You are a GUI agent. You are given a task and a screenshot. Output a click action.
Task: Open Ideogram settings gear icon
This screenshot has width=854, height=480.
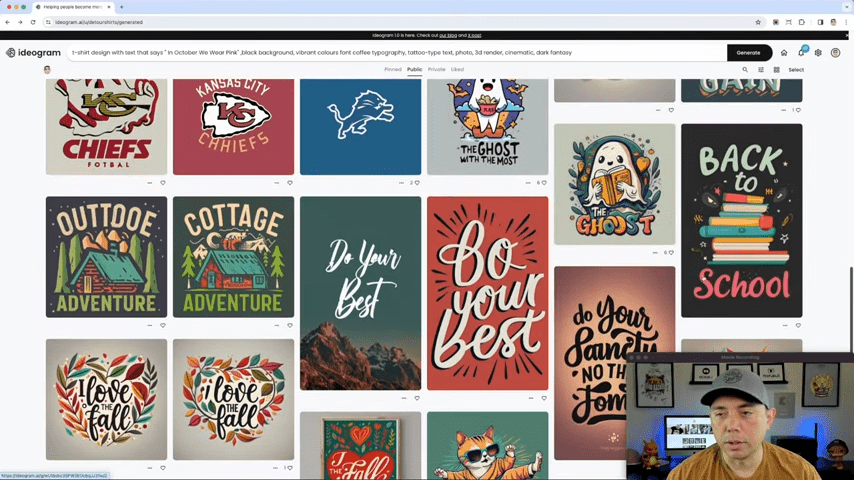pos(818,53)
